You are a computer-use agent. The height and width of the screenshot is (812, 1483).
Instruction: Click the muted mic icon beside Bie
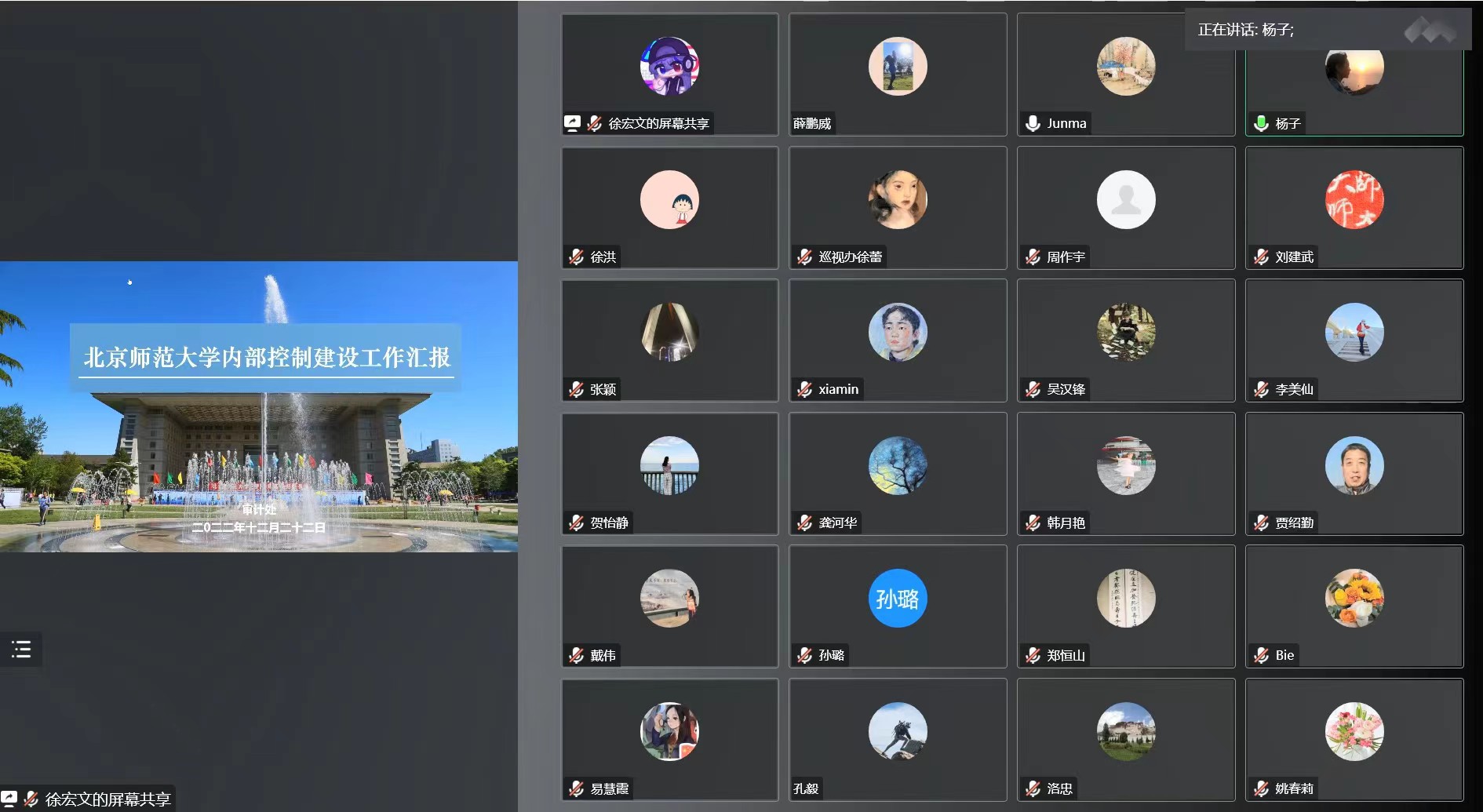tap(1262, 655)
